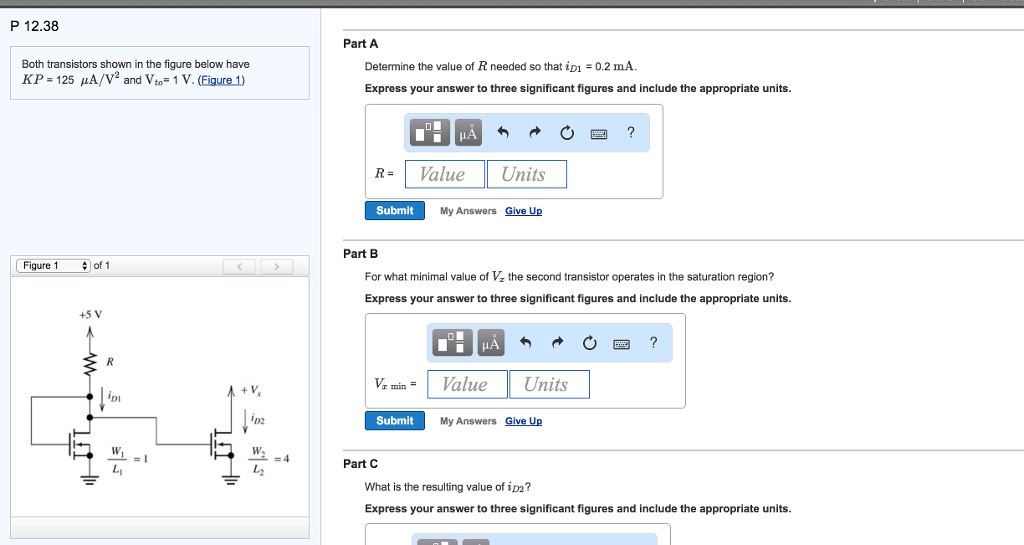Submit the Part A answer
The height and width of the screenshot is (545, 1024).
click(394, 211)
